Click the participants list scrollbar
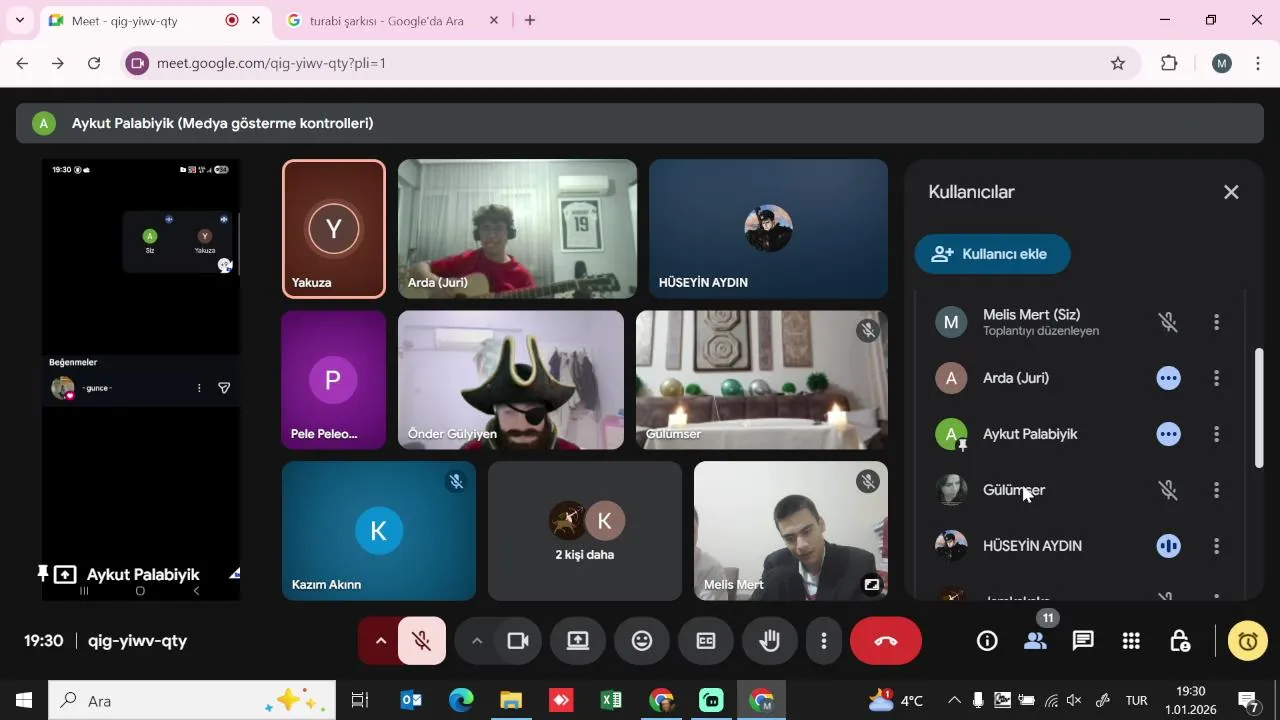 [1259, 407]
